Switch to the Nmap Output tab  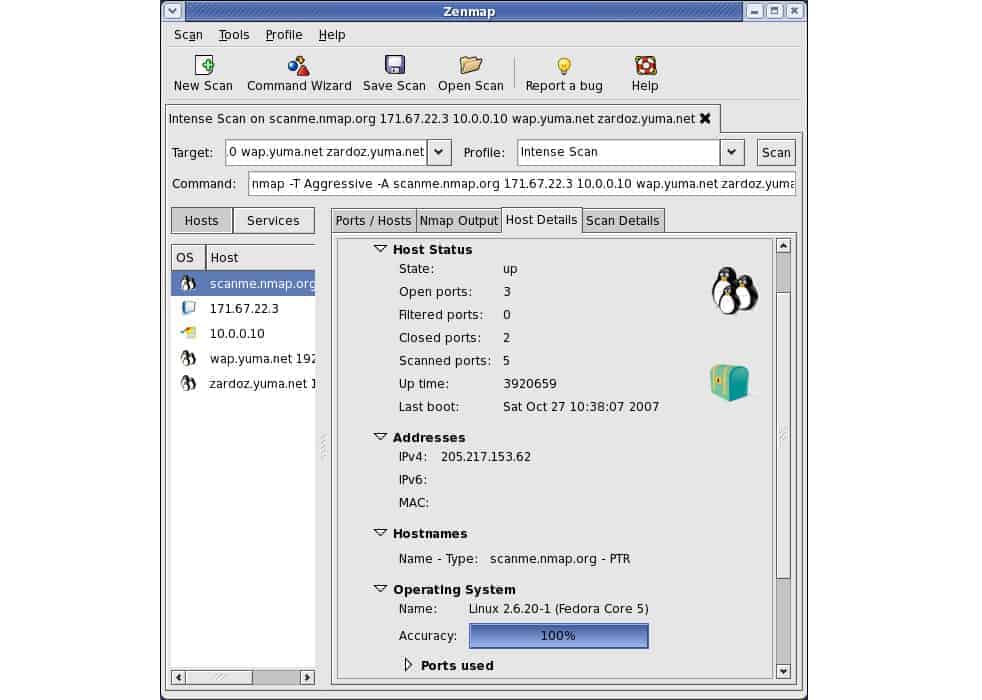click(x=458, y=221)
